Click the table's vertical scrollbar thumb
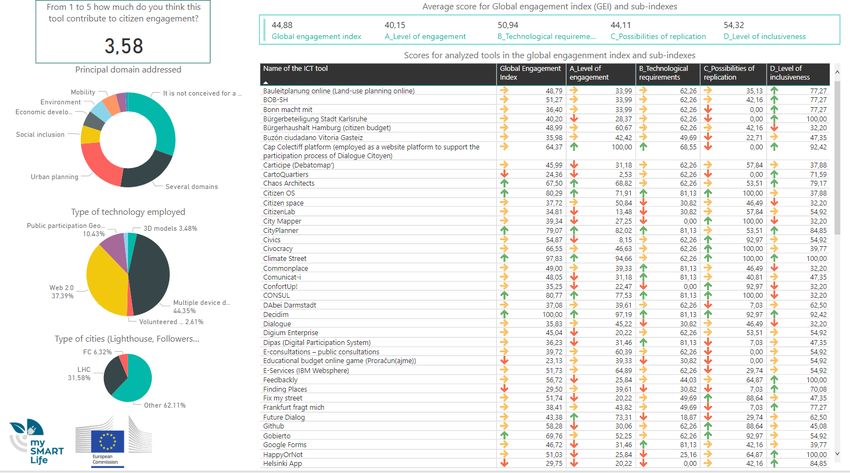The image size is (850, 473). [839, 157]
